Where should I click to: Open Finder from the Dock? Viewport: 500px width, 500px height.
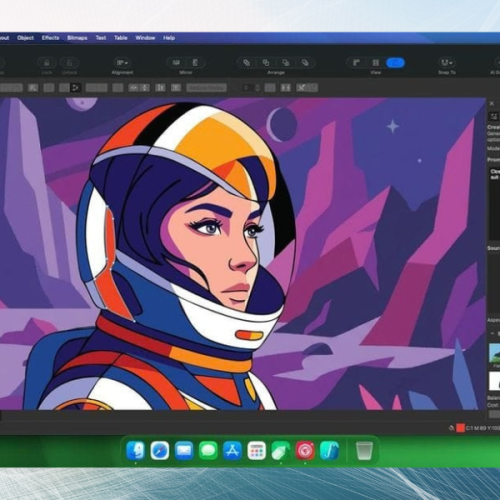[x=135, y=450]
